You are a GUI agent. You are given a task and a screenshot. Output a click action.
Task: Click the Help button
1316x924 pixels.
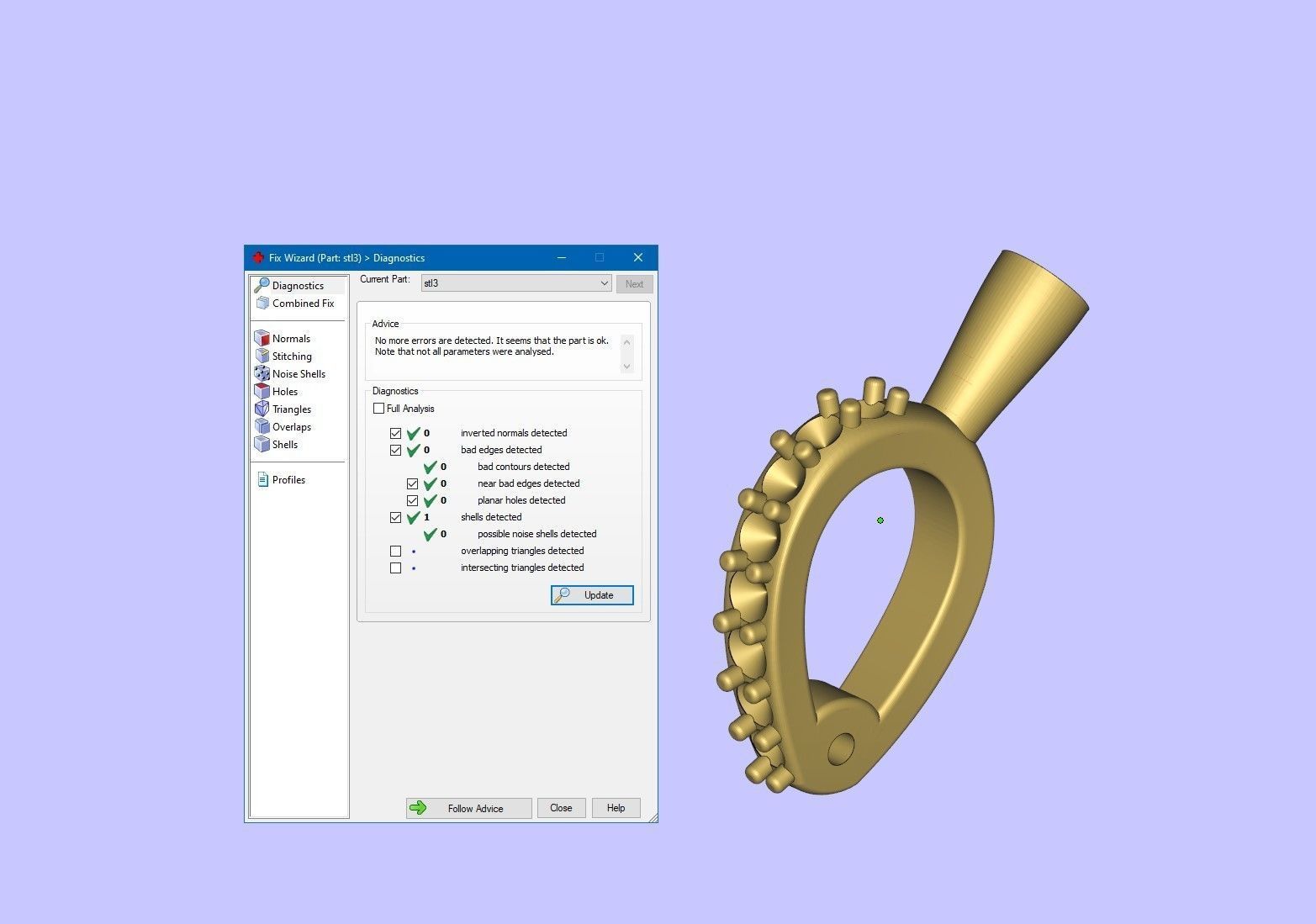616,808
